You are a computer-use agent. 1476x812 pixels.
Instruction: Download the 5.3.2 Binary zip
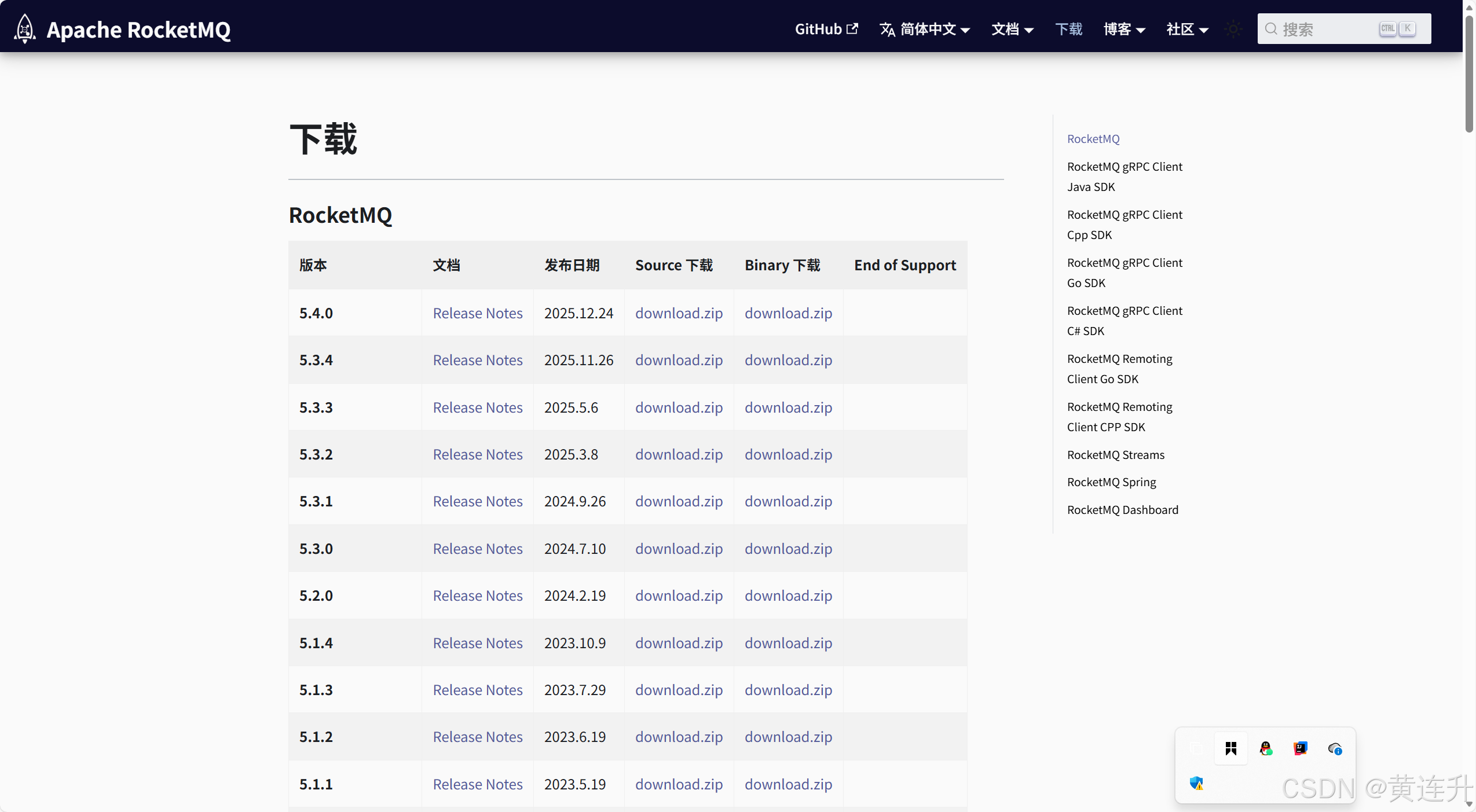(x=788, y=454)
